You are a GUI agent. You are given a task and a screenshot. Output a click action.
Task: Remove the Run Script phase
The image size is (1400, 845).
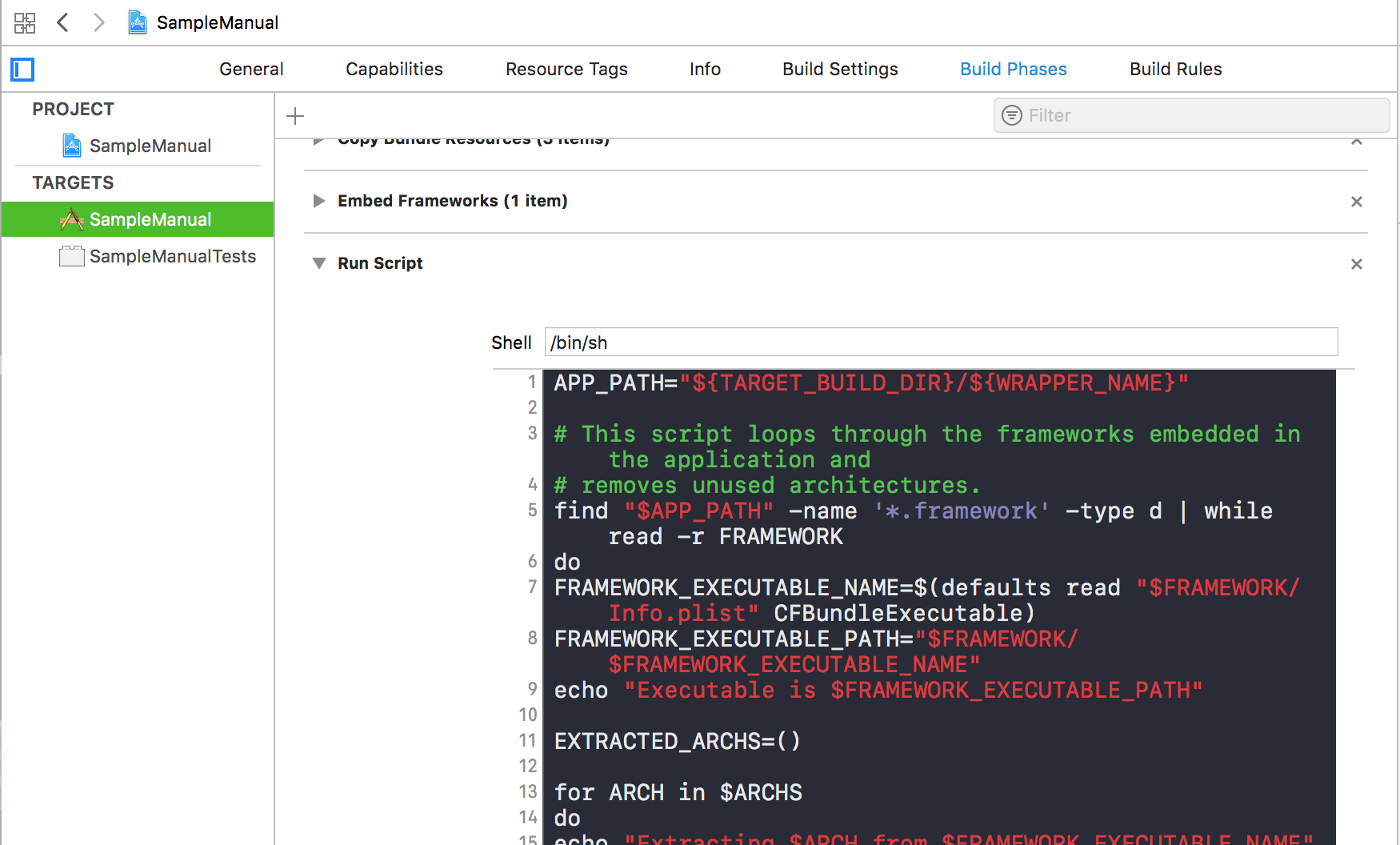[x=1357, y=263]
